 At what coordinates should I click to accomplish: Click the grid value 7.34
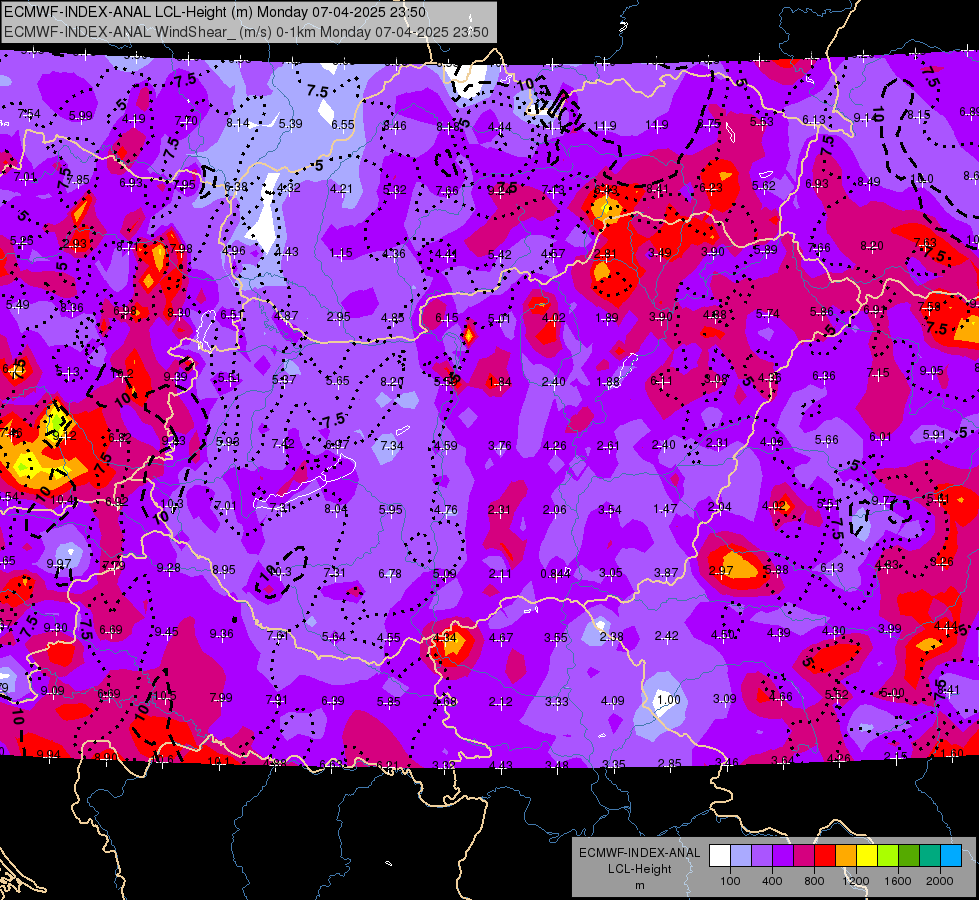click(391, 445)
